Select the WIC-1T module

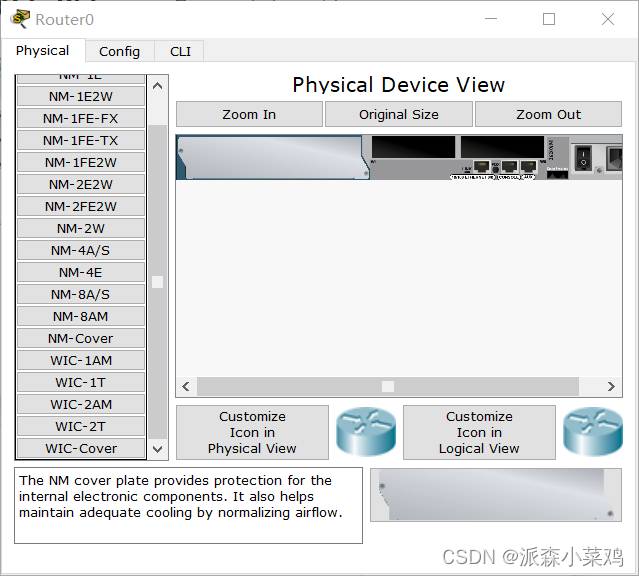point(81,383)
